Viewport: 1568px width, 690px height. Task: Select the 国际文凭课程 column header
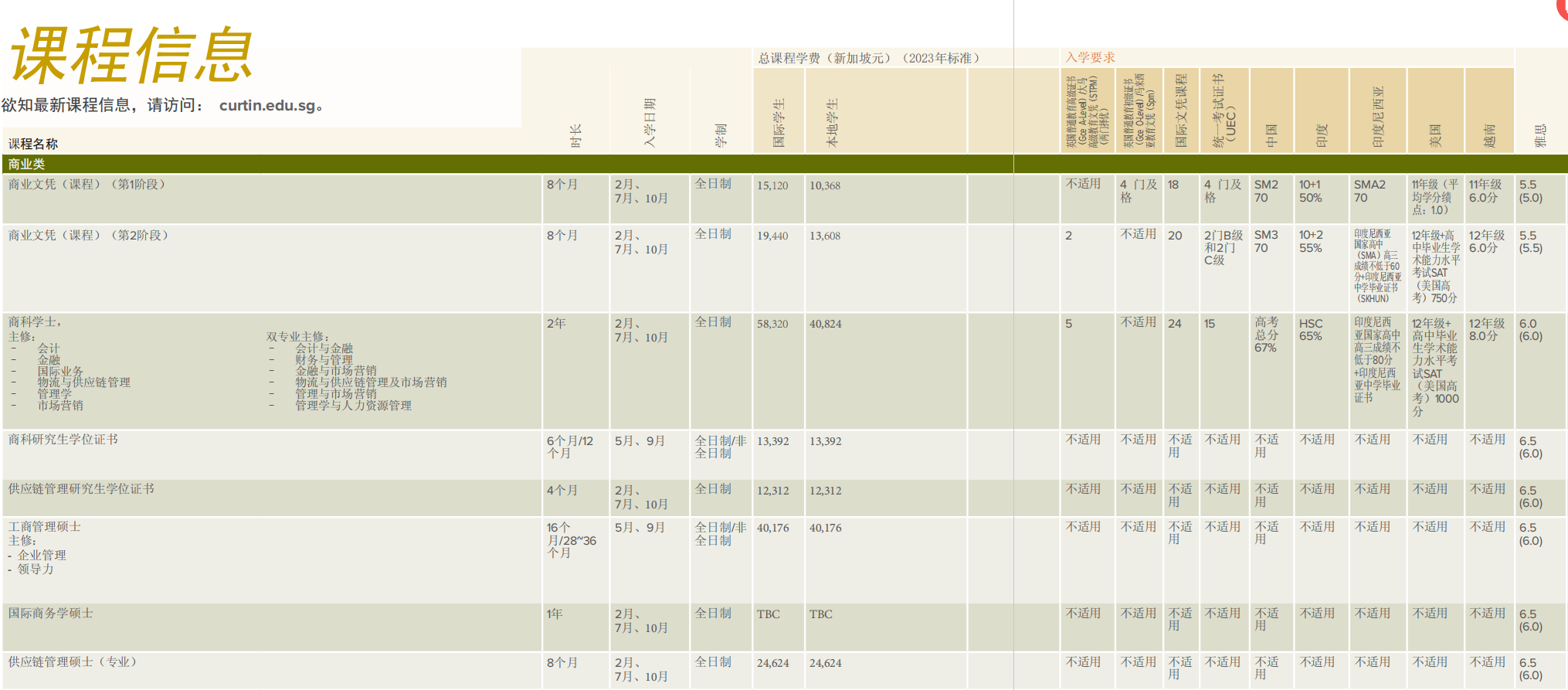tap(1181, 110)
